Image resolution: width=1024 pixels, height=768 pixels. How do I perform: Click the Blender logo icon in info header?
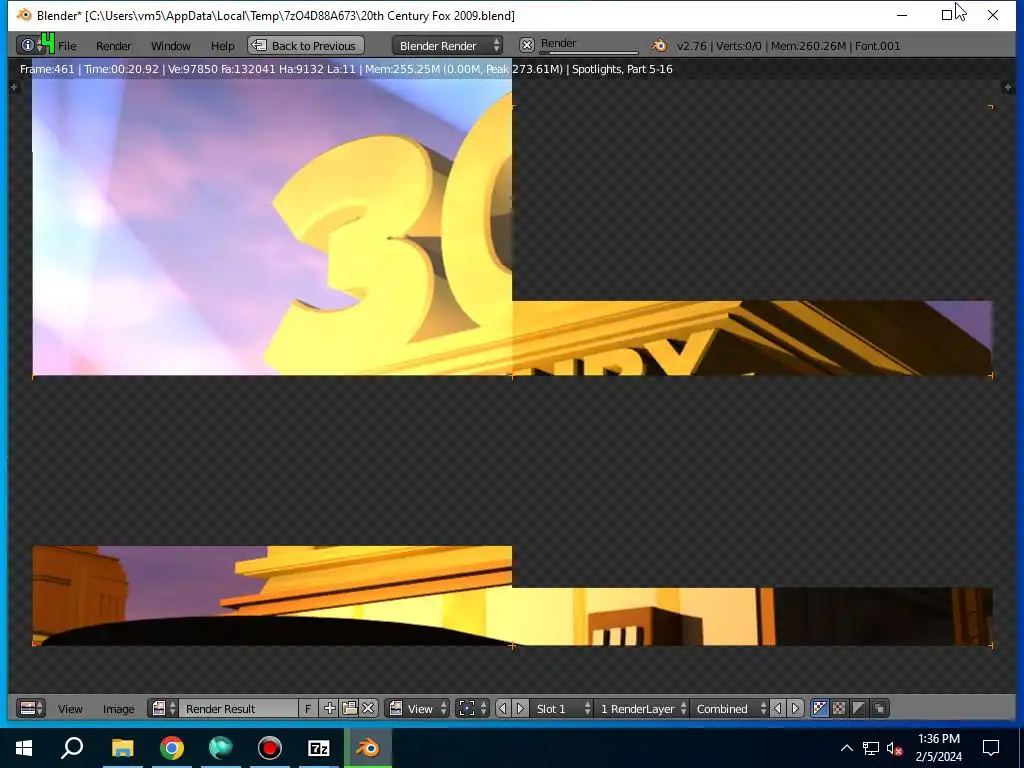[x=658, y=45]
